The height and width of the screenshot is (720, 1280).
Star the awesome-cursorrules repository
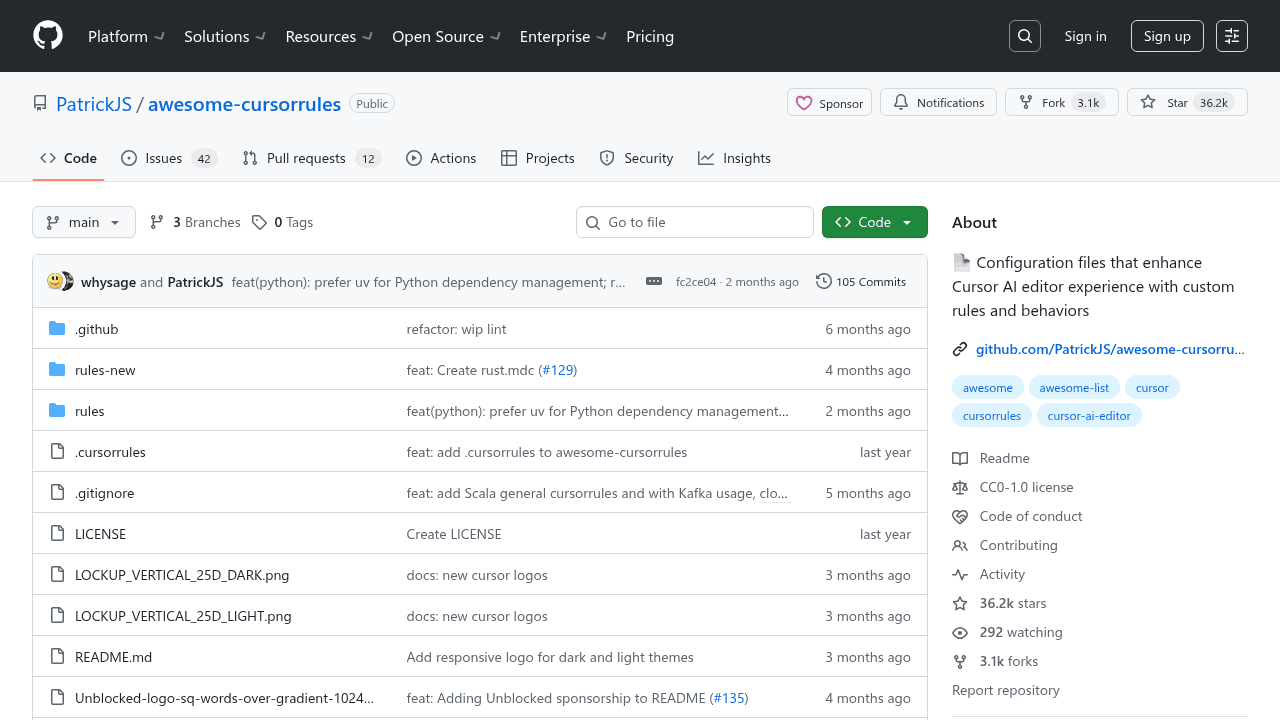coord(1187,102)
